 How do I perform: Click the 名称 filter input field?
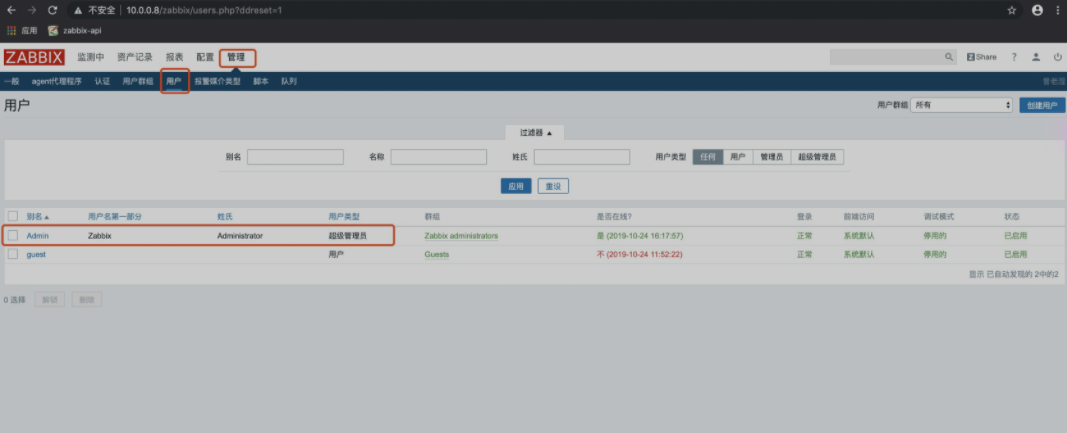(x=439, y=157)
